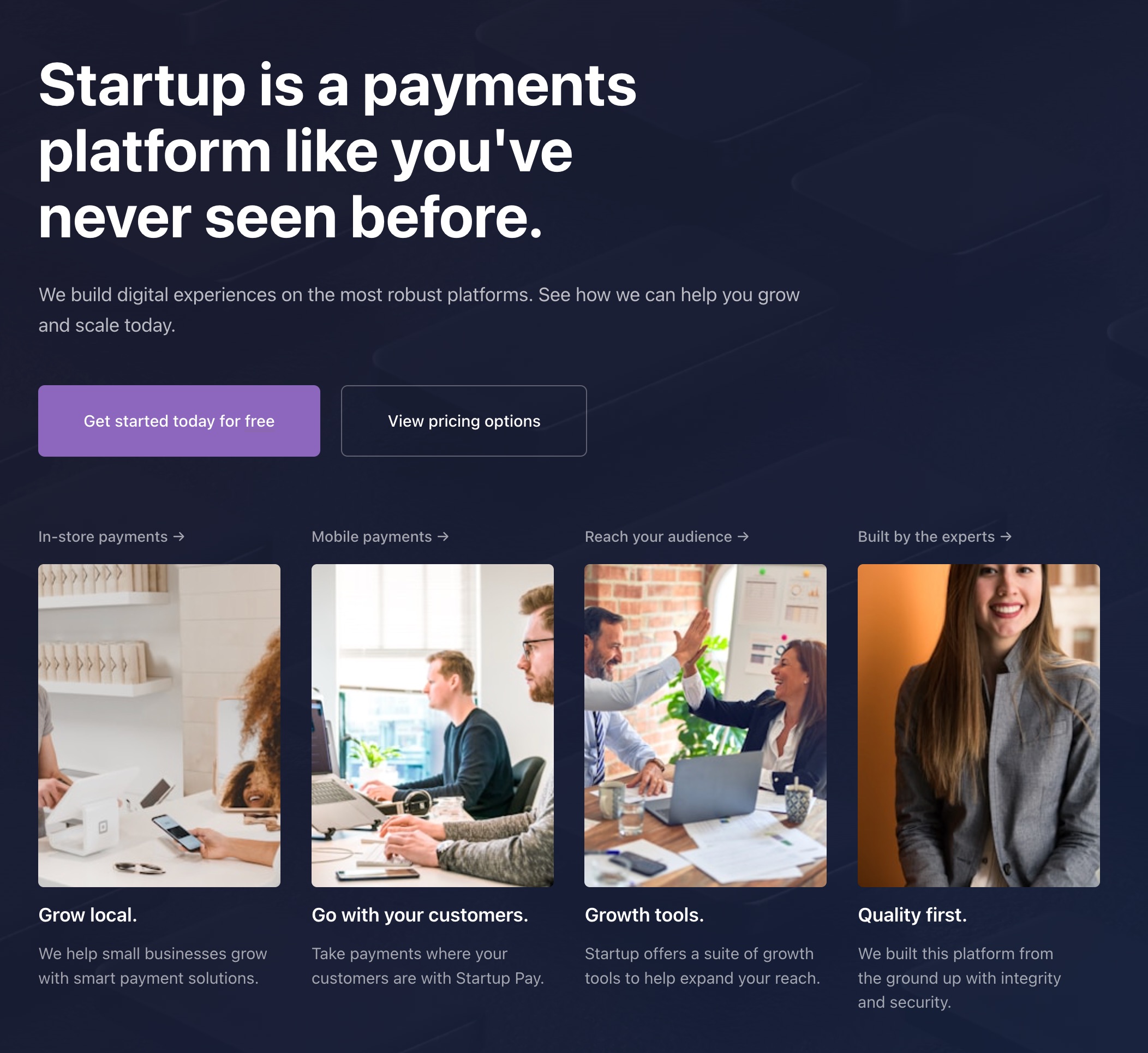Viewport: 1148px width, 1053px height.
Task: Select the photo of men at computers
Action: (x=433, y=725)
